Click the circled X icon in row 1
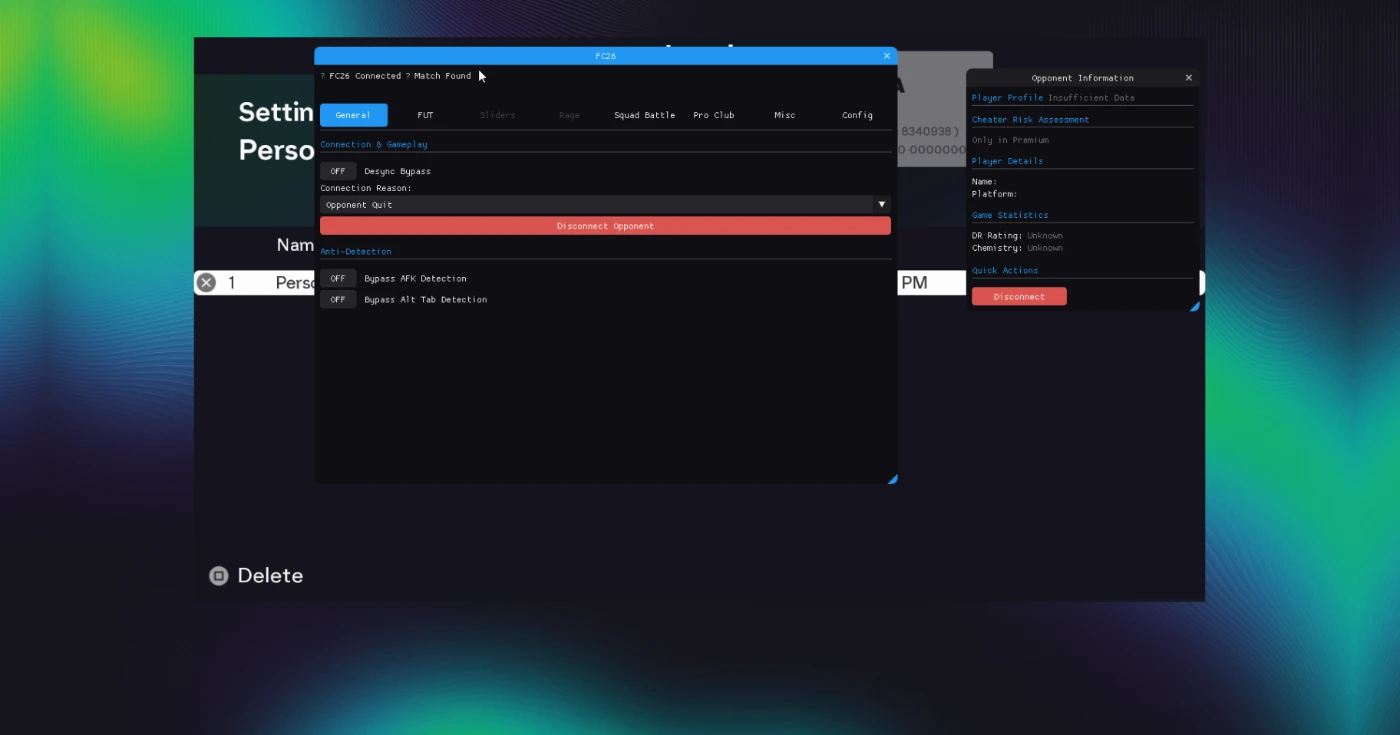This screenshot has height=735, width=1400. pyautogui.click(x=206, y=283)
